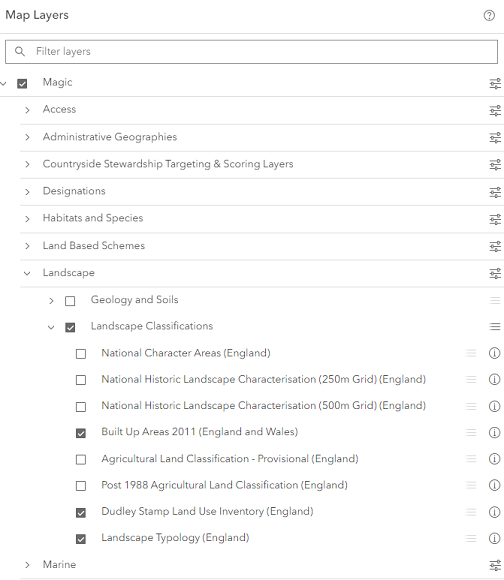Show info for Agricultural Land Classification Provisional
Image resolution: width=504 pixels, height=580 pixels.
[x=494, y=459]
